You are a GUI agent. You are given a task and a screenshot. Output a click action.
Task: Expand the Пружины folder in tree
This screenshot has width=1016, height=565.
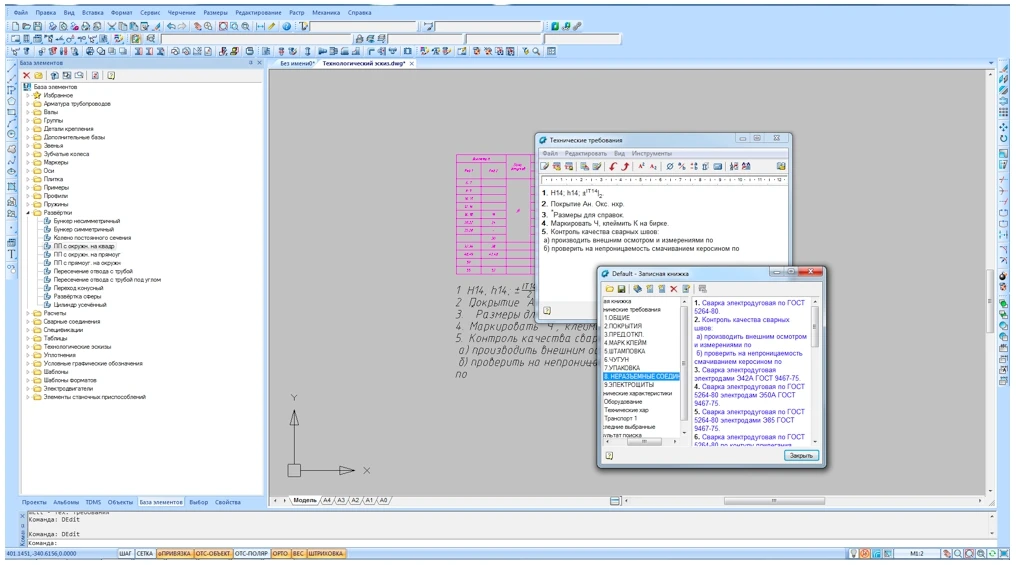click(x=28, y=203)
